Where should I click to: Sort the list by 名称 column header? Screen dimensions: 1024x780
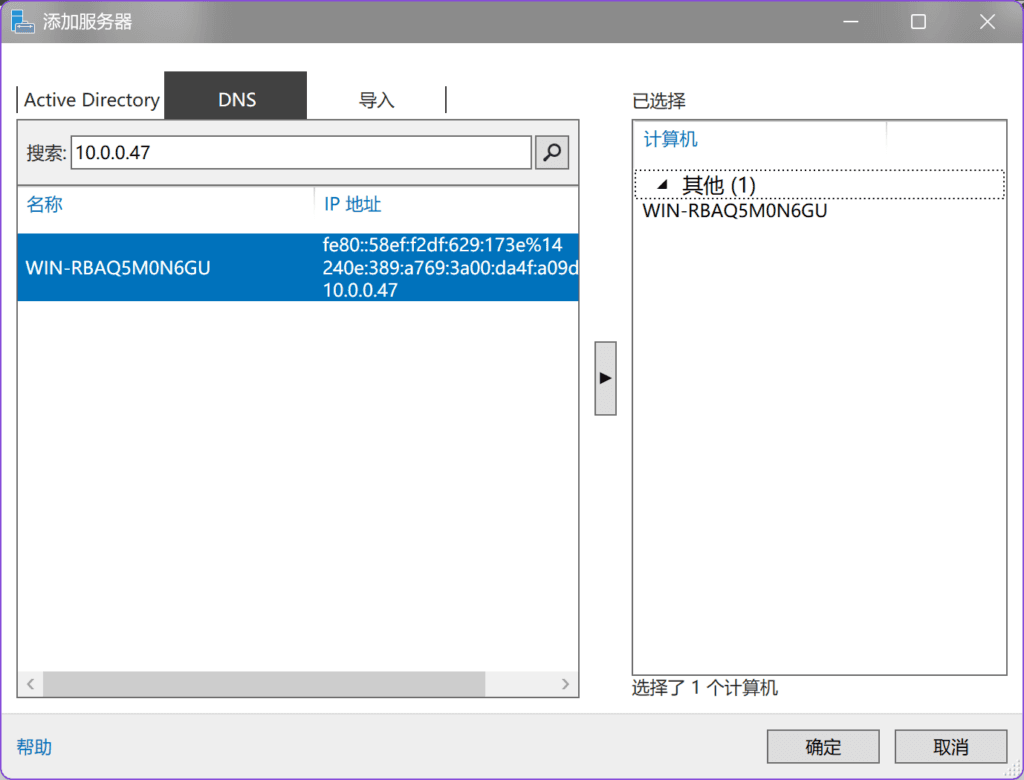pos(45,205)
